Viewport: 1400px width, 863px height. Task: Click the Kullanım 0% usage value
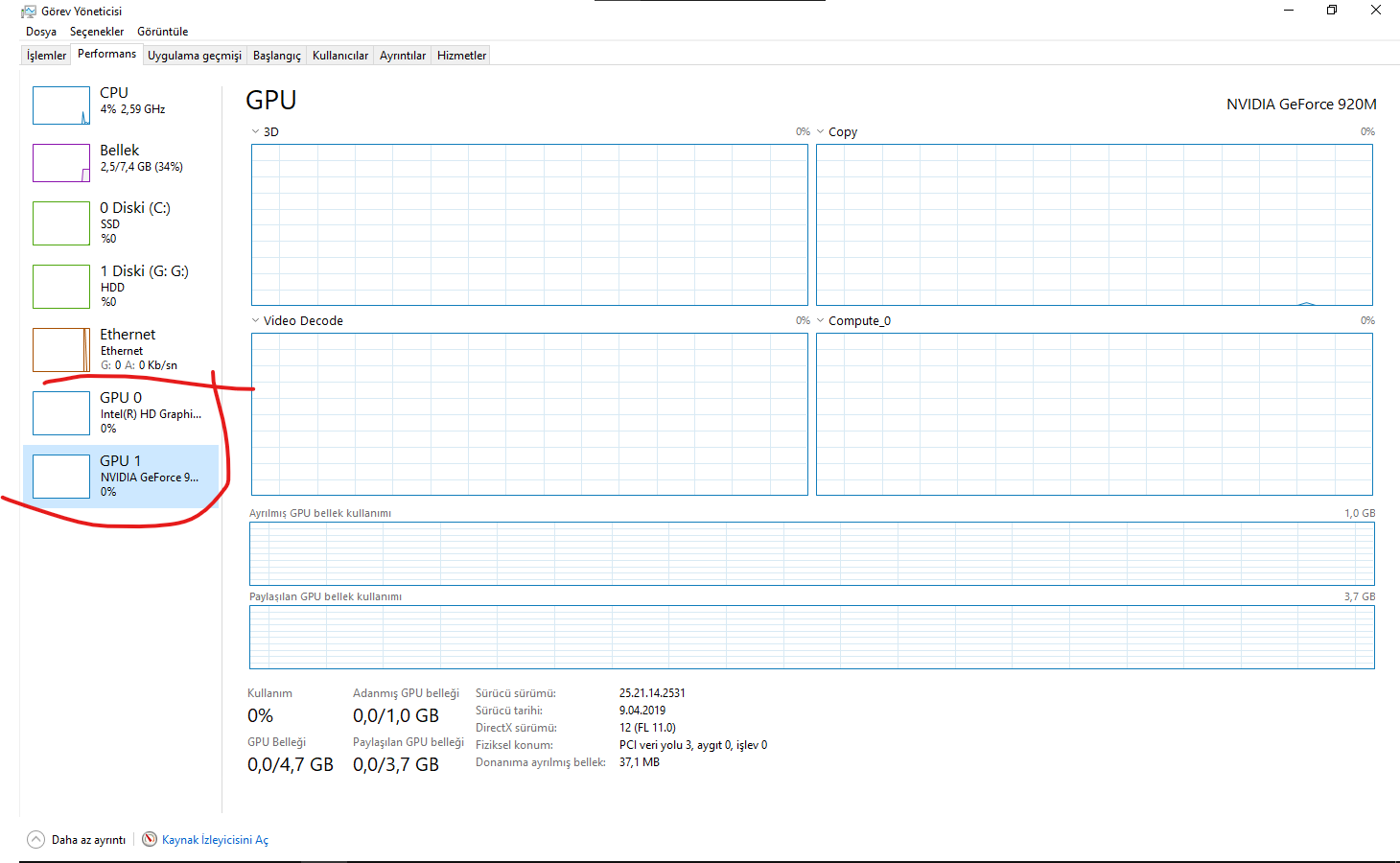coord(260,715)
